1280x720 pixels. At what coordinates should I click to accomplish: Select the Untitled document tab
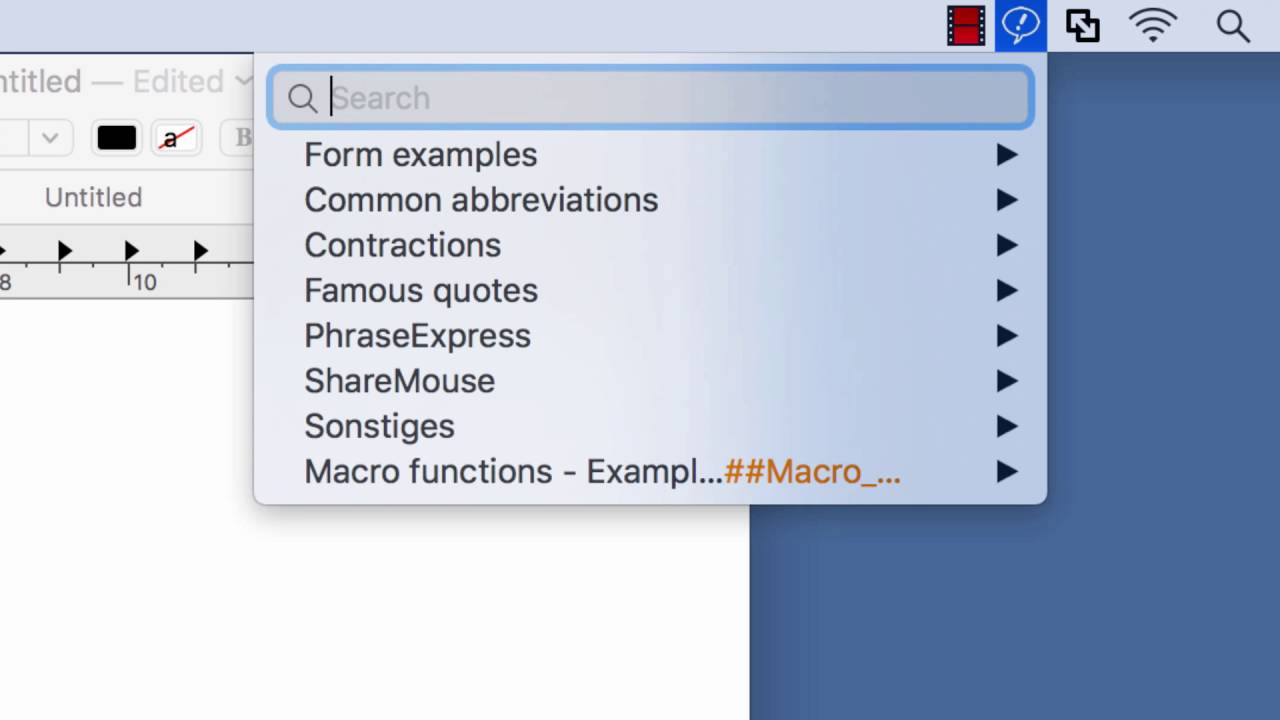pyautogui.click(x=93, y=198)
